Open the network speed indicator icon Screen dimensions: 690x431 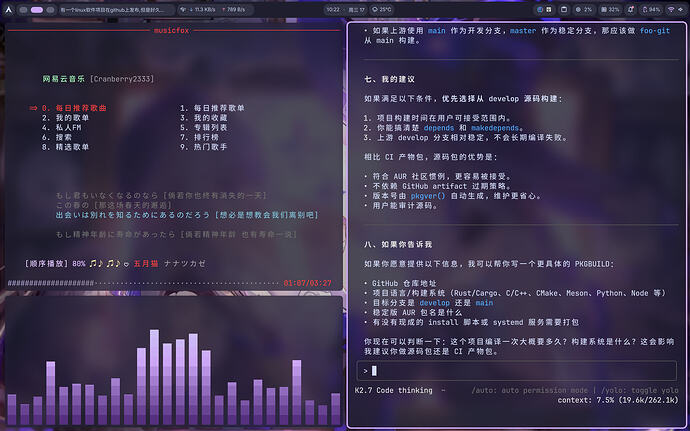(183, 10)
